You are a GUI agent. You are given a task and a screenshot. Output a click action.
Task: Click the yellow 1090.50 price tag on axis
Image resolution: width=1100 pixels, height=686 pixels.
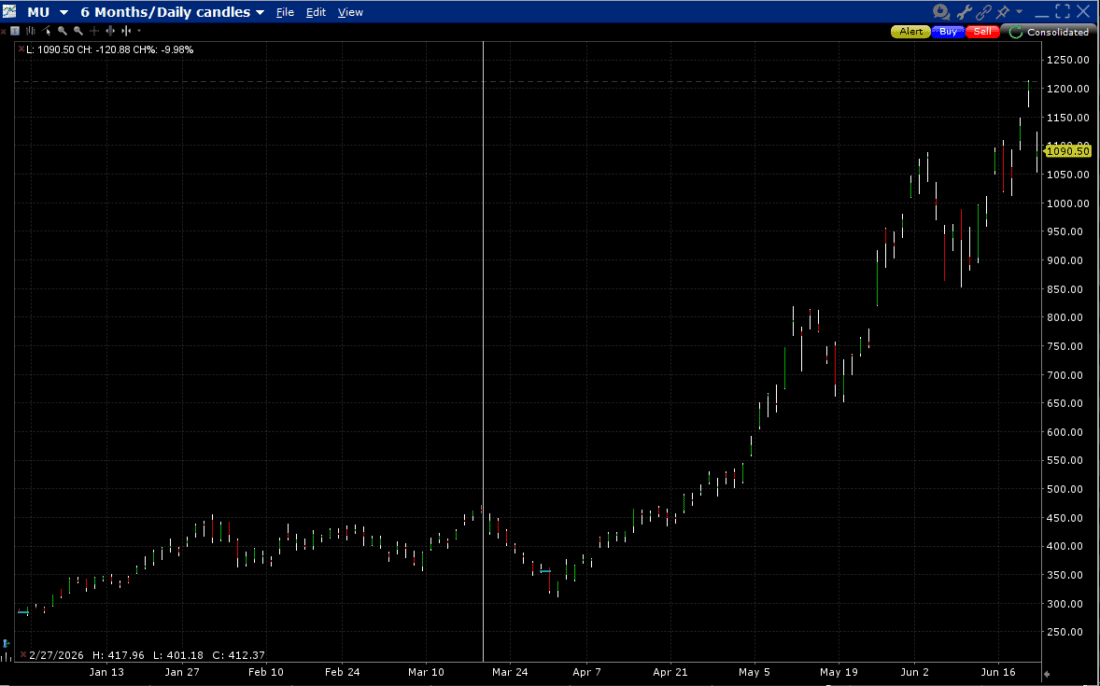1068,151
